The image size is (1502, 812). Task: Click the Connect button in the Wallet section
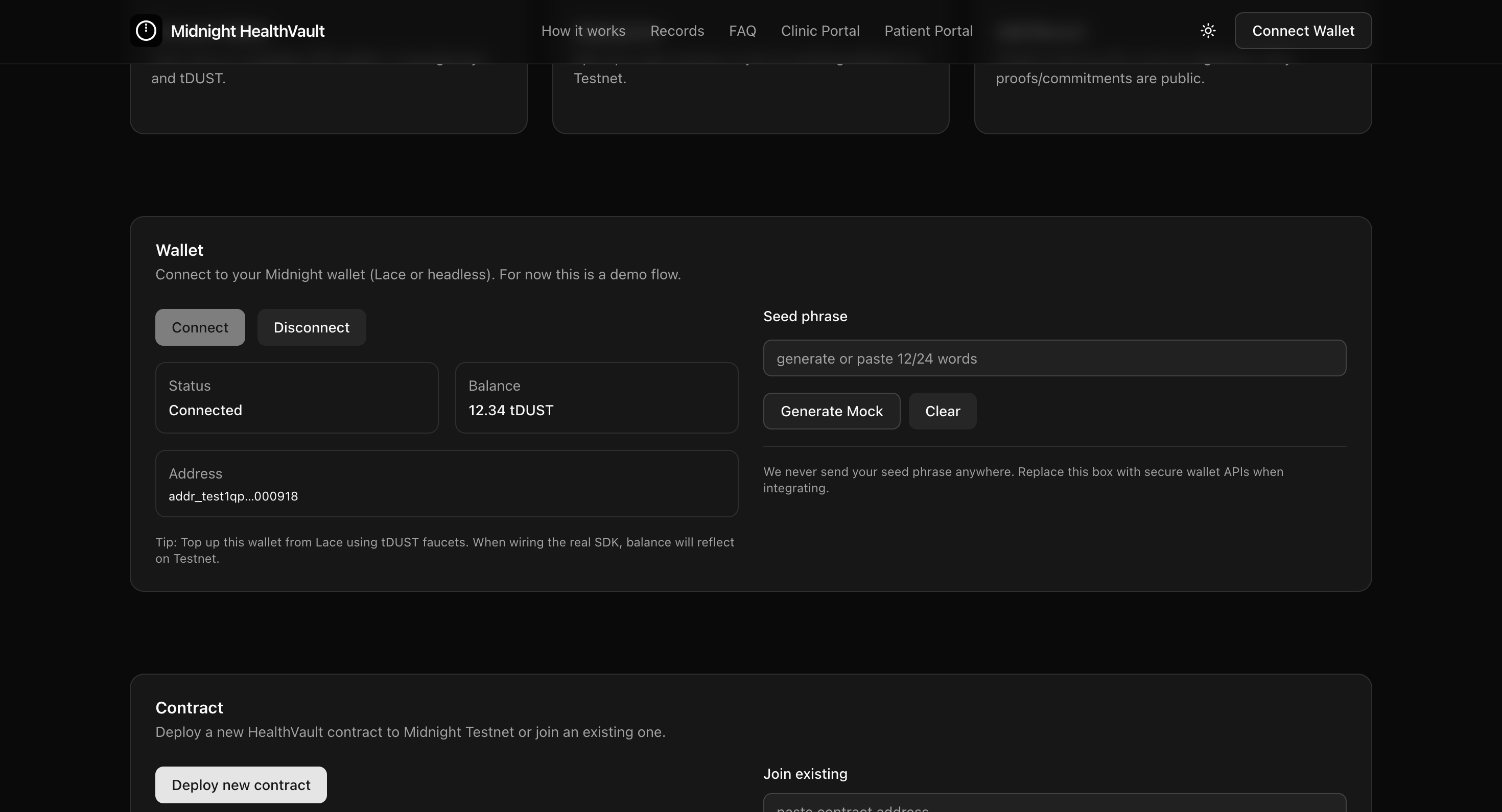(x=199, y=327)
